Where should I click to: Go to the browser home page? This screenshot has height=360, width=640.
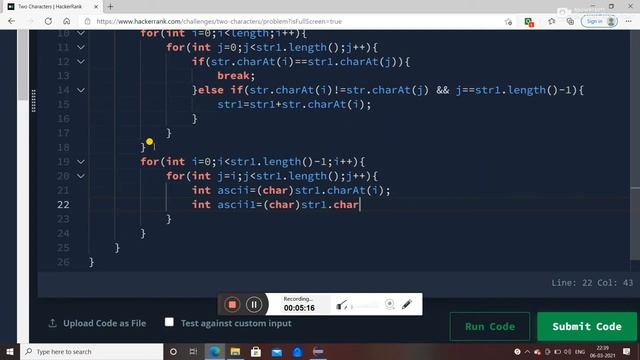(67, 21)
